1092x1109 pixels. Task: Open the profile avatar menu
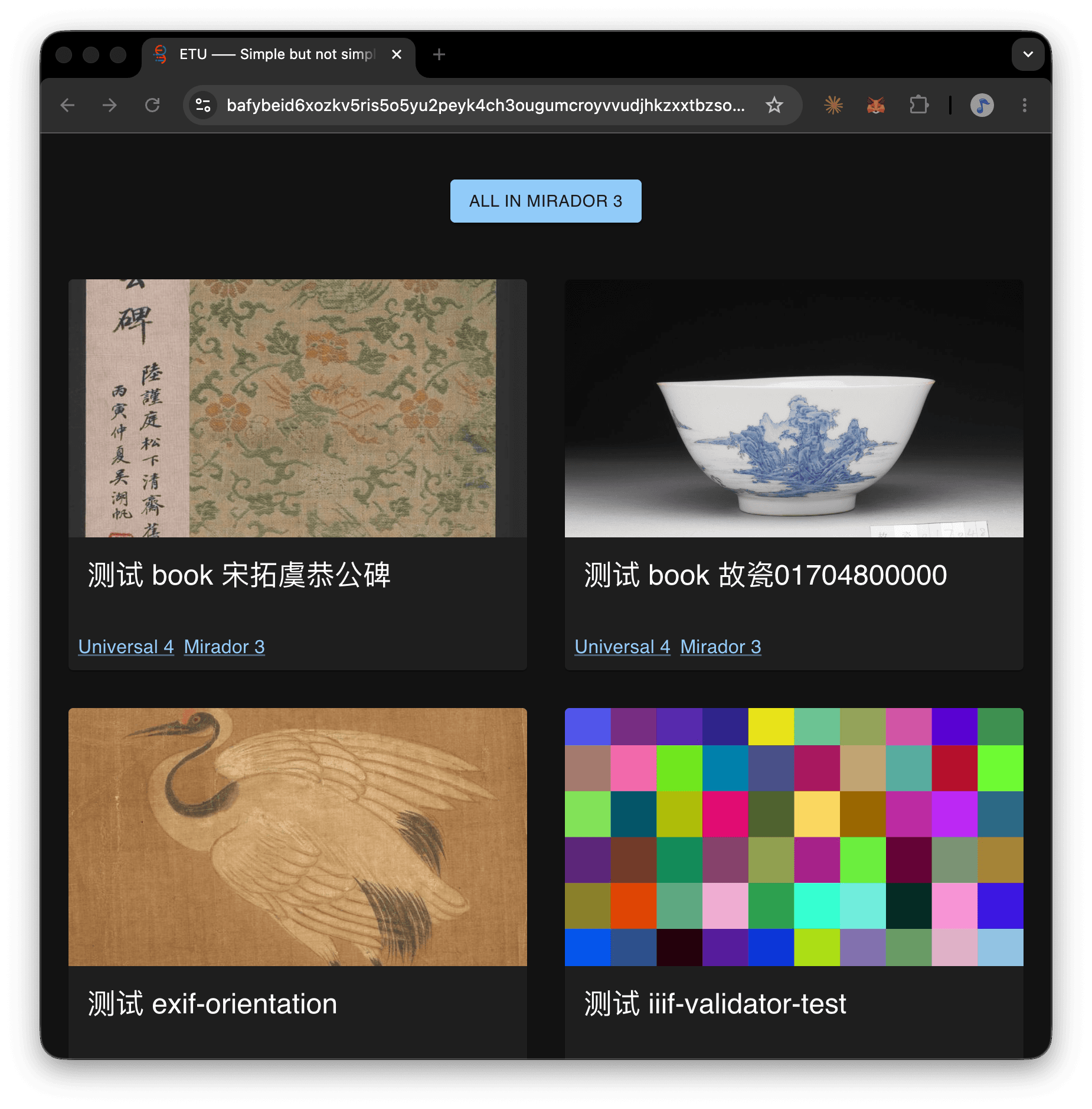point(982,106)
